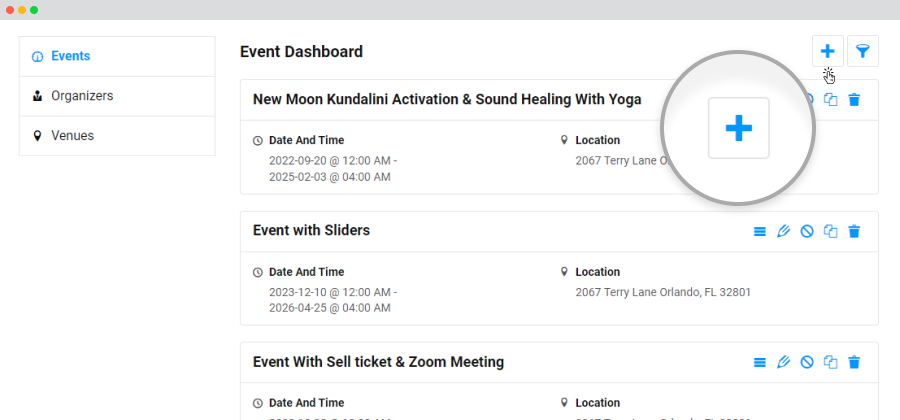The image size is (900, 420).
Task: Edit the Event with Sliders entry
Action: click(x=783, y=231)
